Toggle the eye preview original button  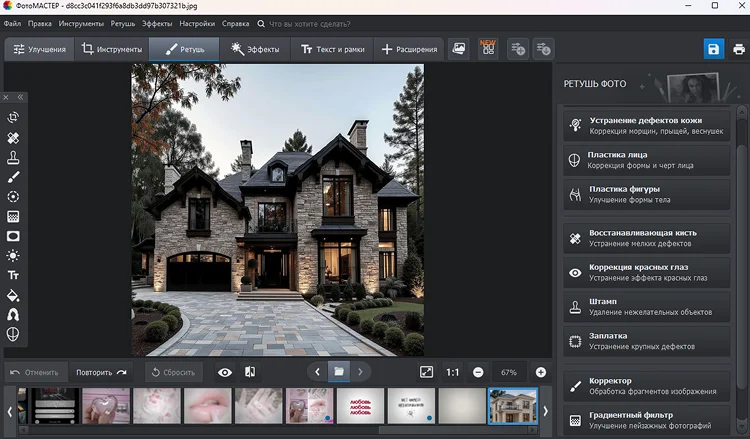pyautogui.click(x=225, y=372)
